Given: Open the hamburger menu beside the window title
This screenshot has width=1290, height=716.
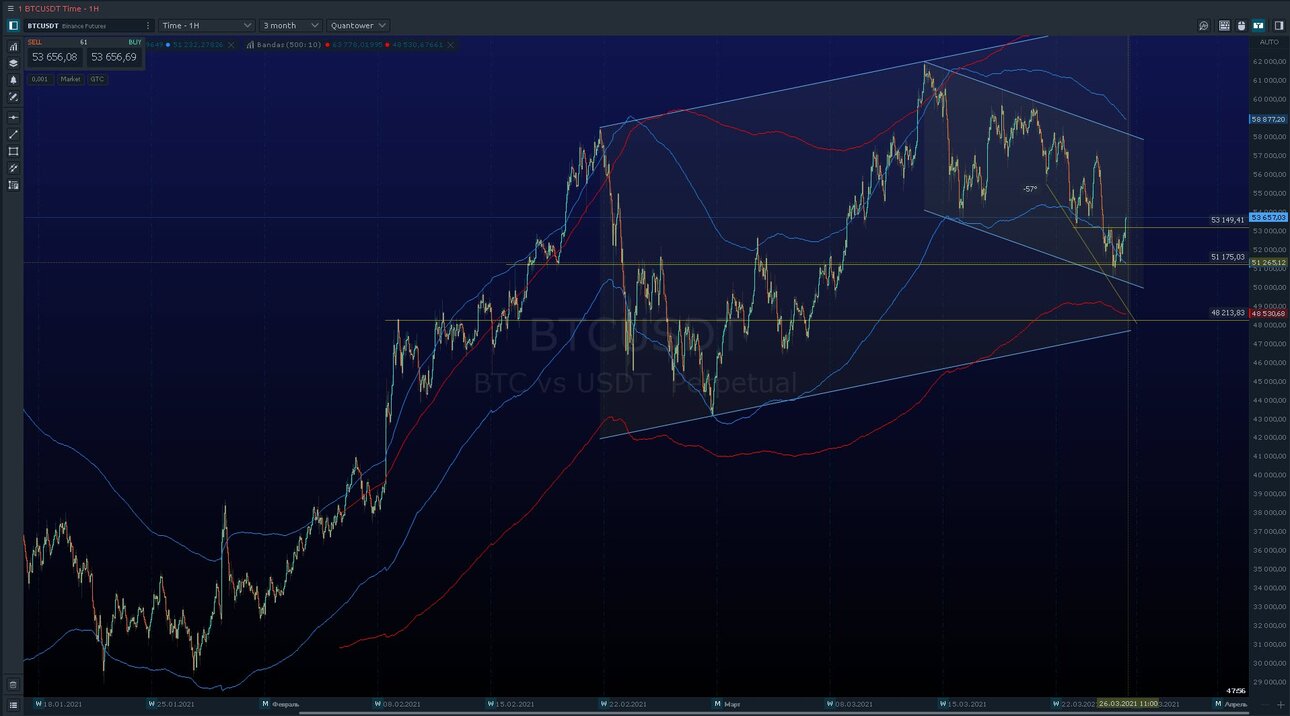Looking at the screenshot, I should click(9, 8).
